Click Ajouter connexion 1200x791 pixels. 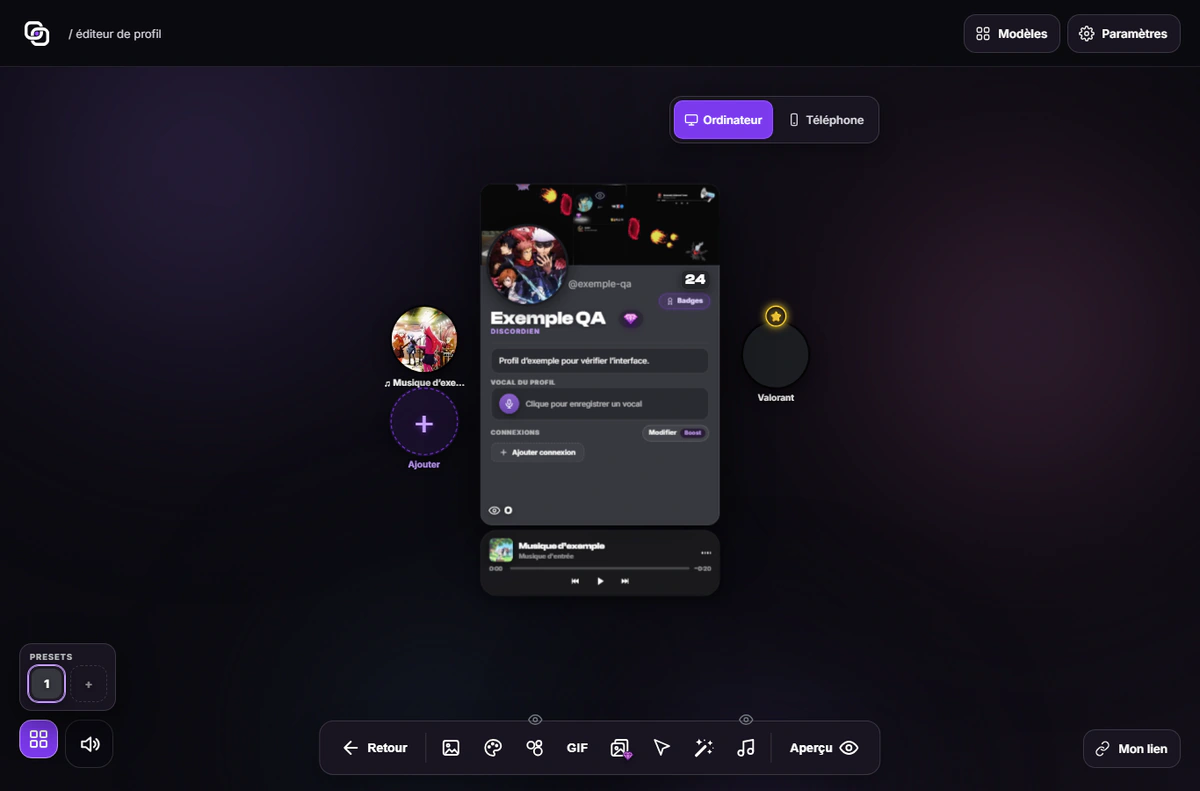tap(537, 453)
